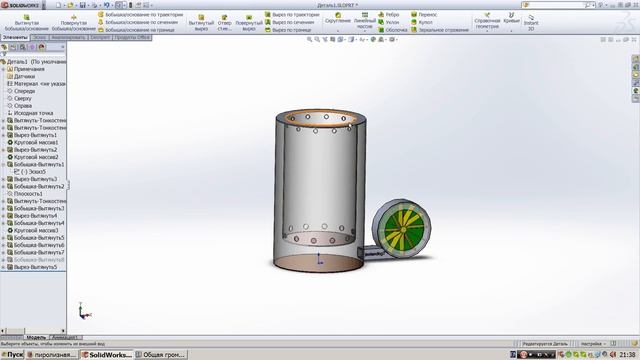Select Плоскость1 in the feature tree
Viewport: 640px width, 360px height.
(x=25, y=194)
